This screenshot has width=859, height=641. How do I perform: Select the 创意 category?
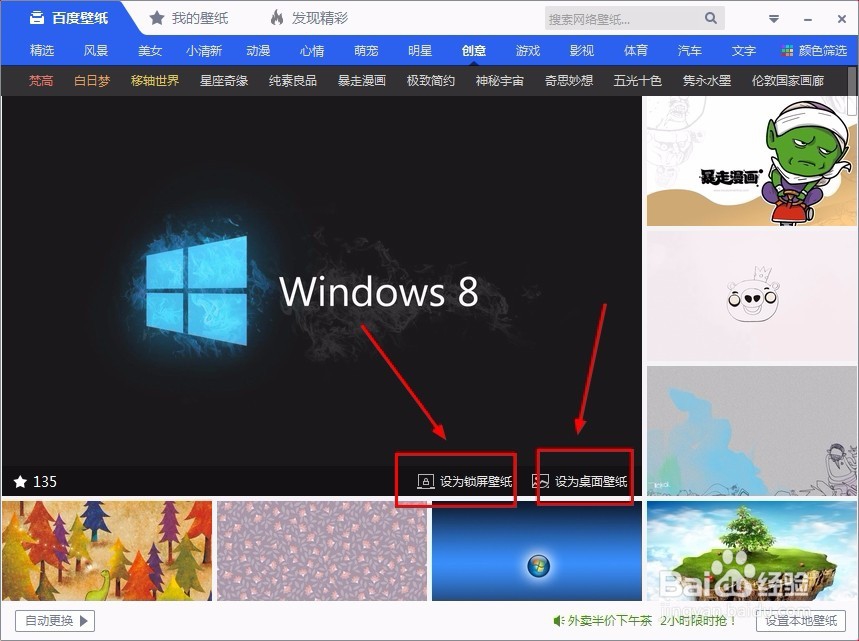point(474,51)
